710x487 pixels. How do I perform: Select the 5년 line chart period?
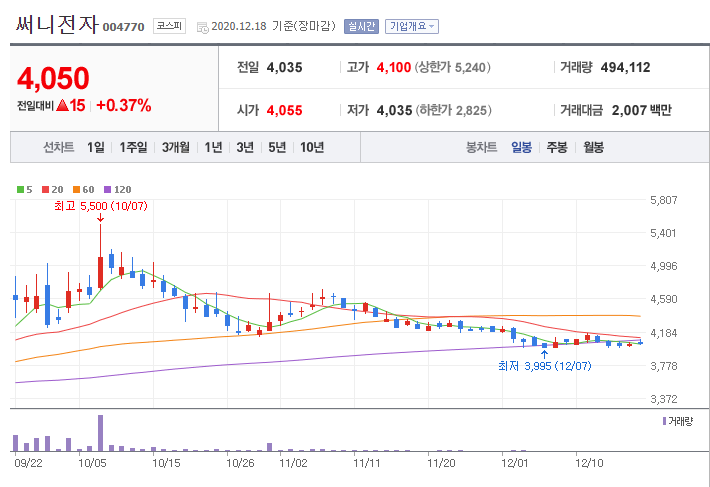pos(277,147)
